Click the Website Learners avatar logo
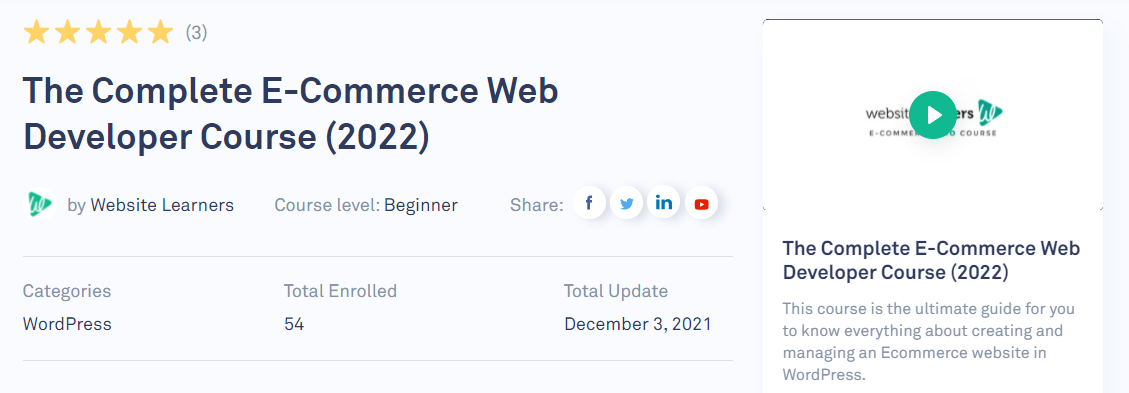The width and height of the screenshot is (1129, 393). [40, 204]
